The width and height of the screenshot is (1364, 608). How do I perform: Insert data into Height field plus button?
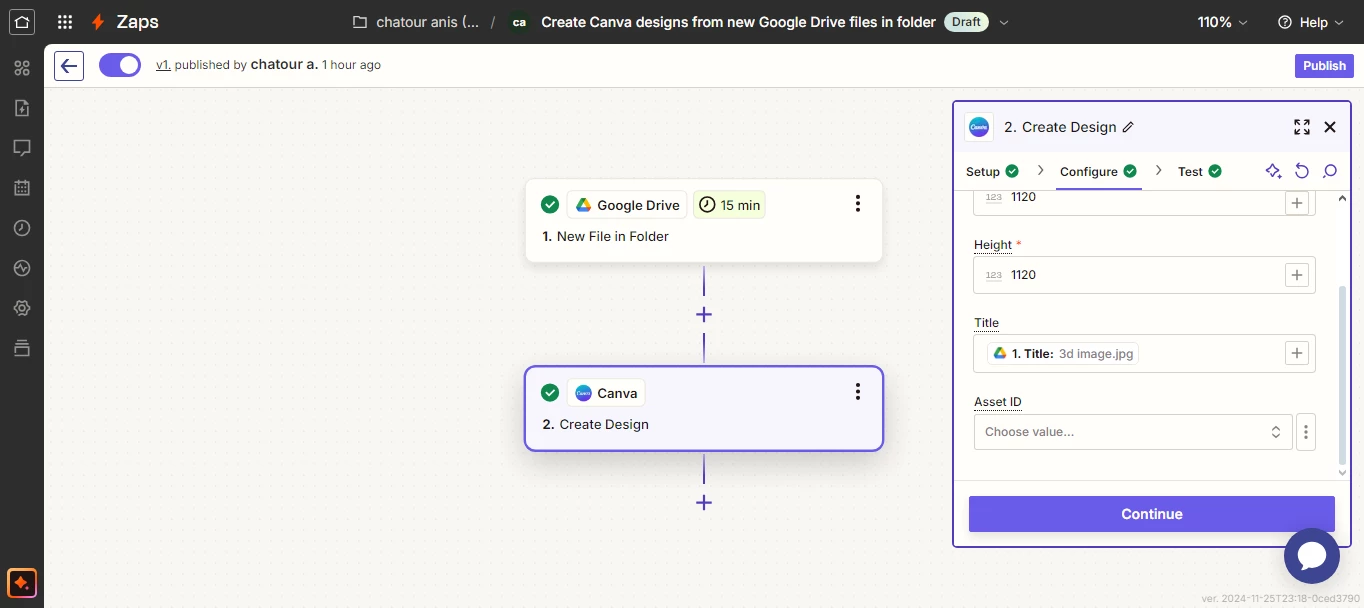click(1297, 275)
